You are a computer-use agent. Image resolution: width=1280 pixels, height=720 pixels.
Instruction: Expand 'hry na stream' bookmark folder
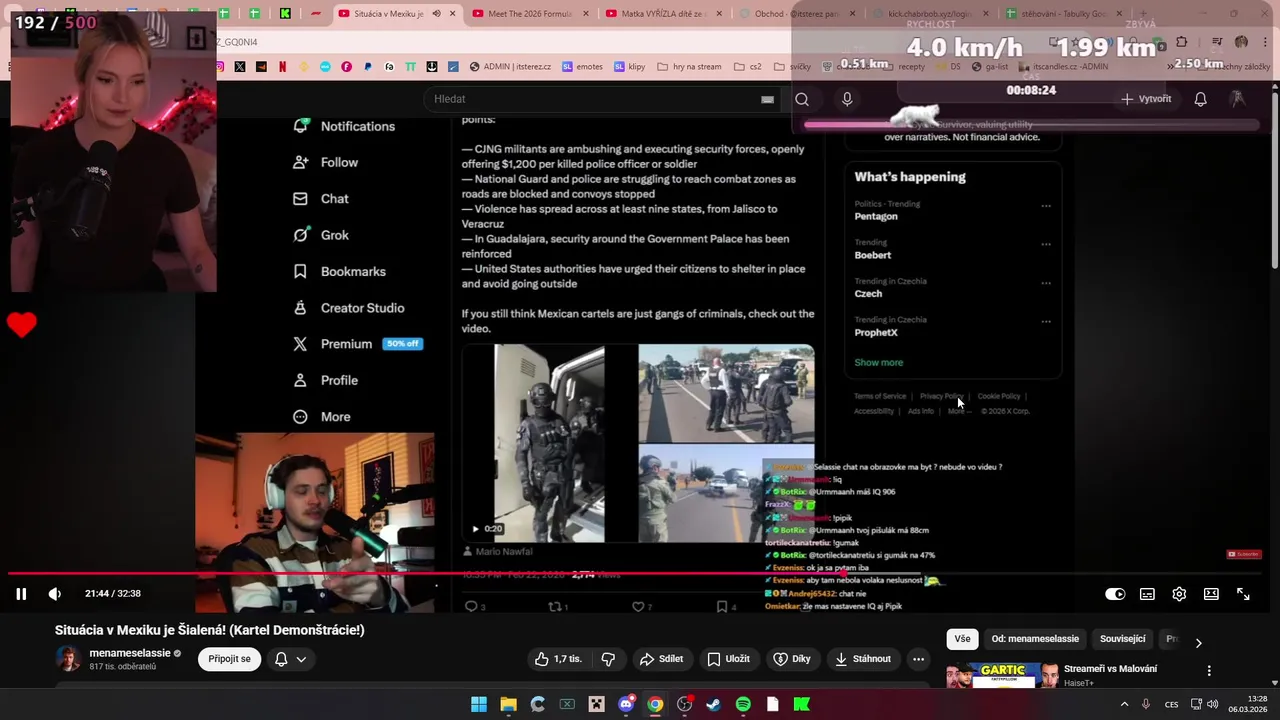click(x=689, y=67)
